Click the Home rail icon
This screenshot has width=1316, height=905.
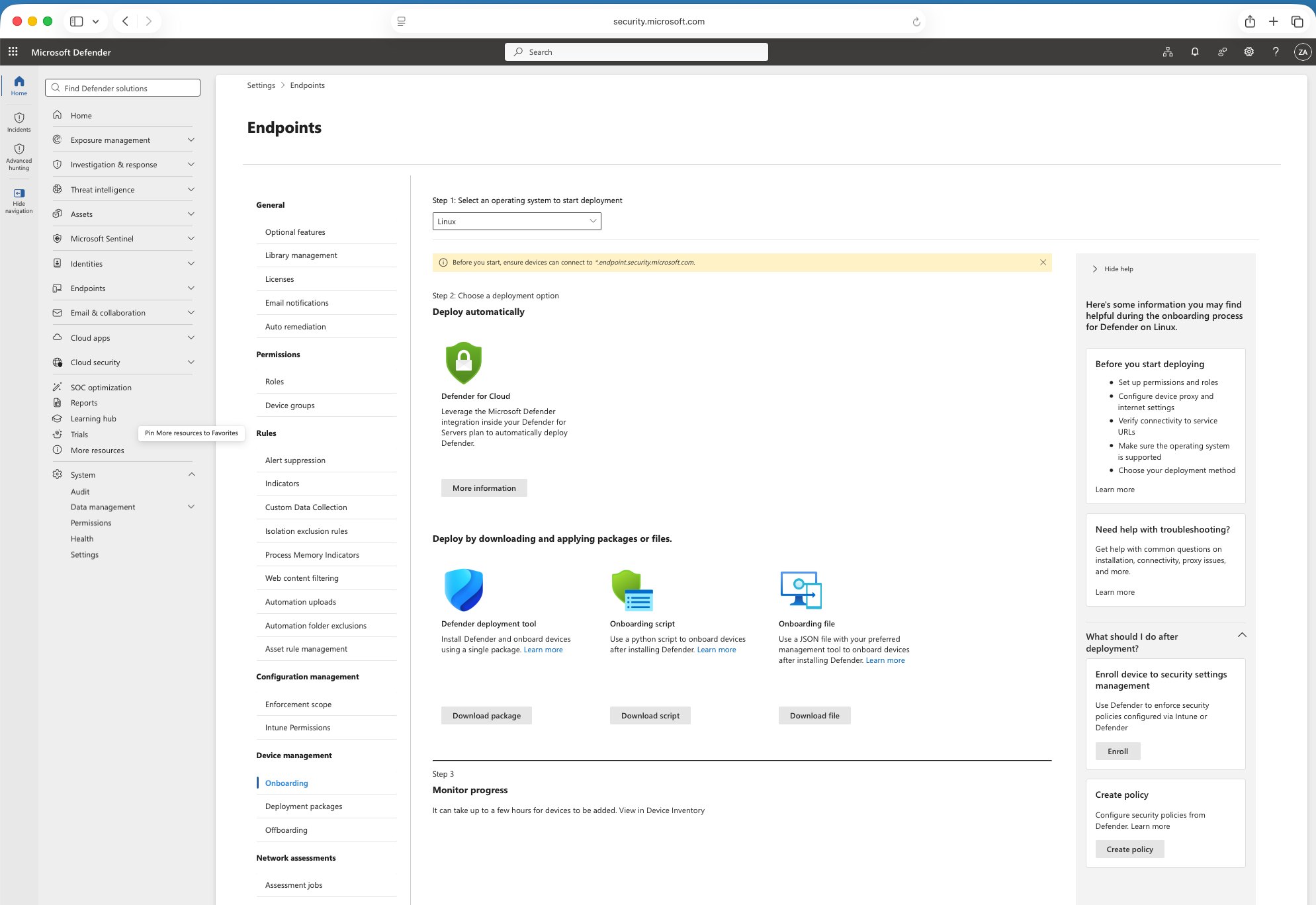click(x=19, y=85)
